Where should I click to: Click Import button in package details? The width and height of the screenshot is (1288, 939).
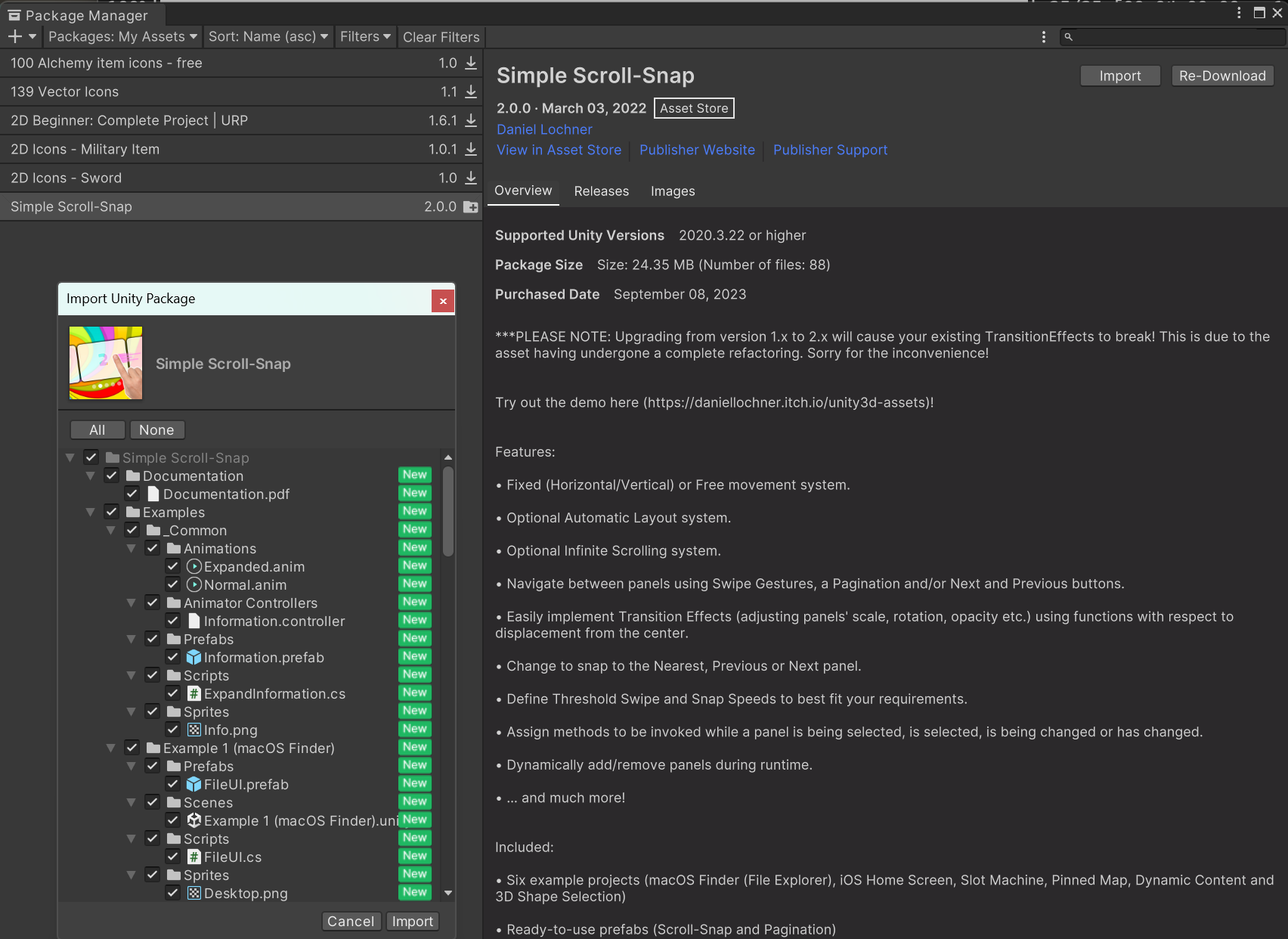[x=1120, y=76]
